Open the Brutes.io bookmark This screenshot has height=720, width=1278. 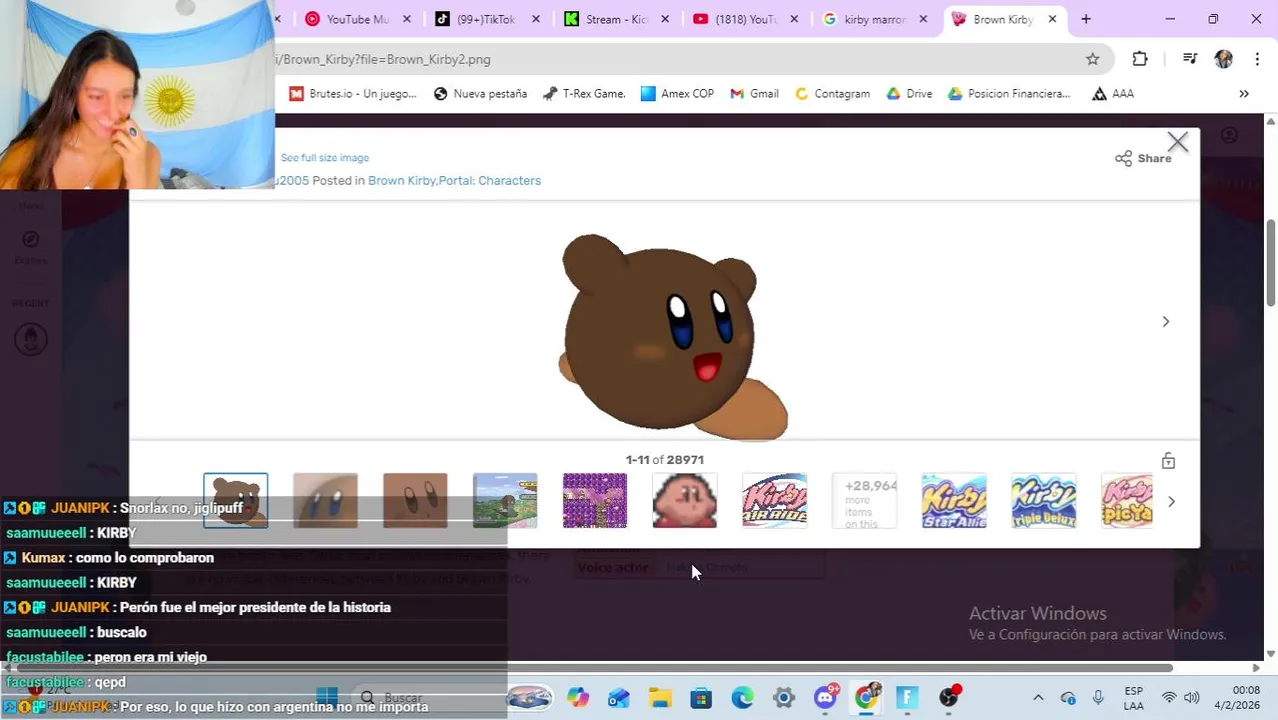click(x=353, y=93)
